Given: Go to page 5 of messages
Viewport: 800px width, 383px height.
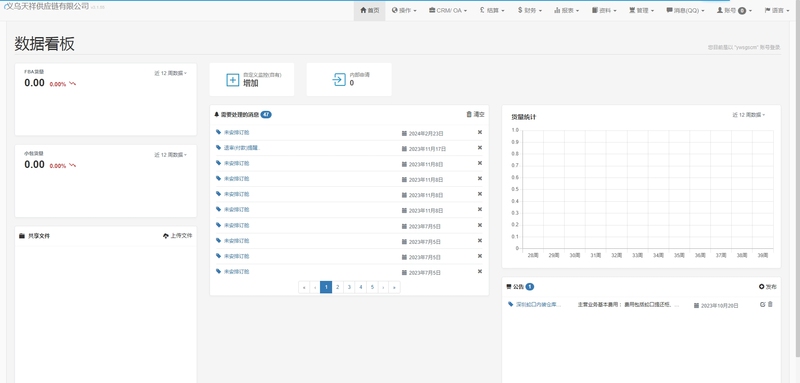Looking at the screenshot, I should point(372,287).
